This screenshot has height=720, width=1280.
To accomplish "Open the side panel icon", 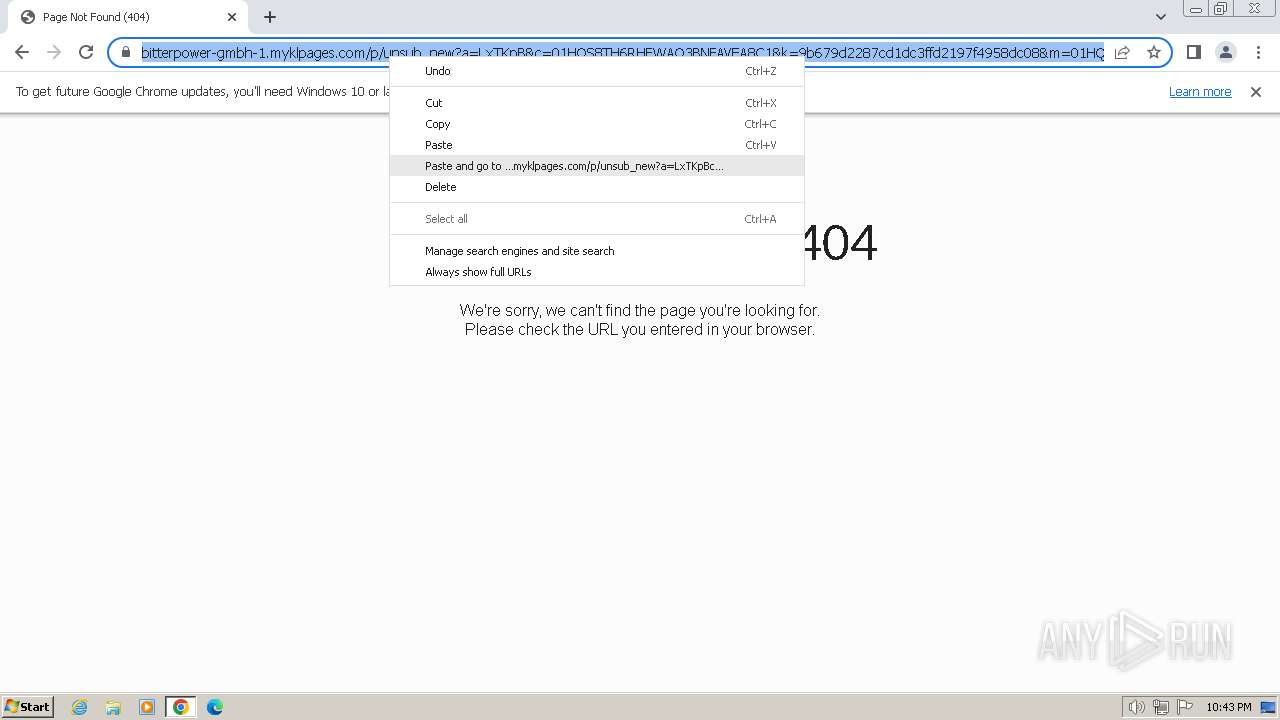I will (x=1193, y=52).
